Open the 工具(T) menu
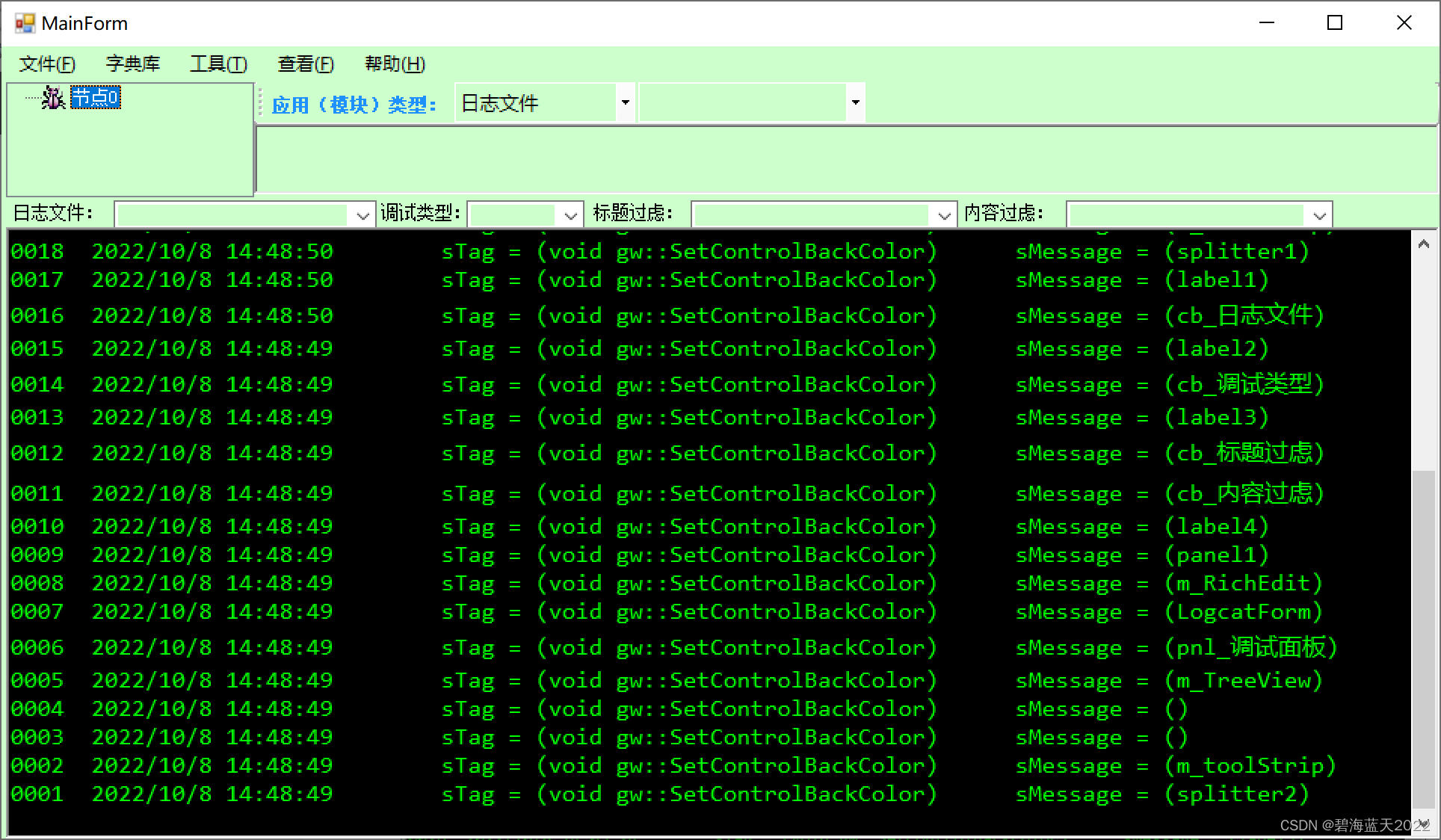 [219, 64]
